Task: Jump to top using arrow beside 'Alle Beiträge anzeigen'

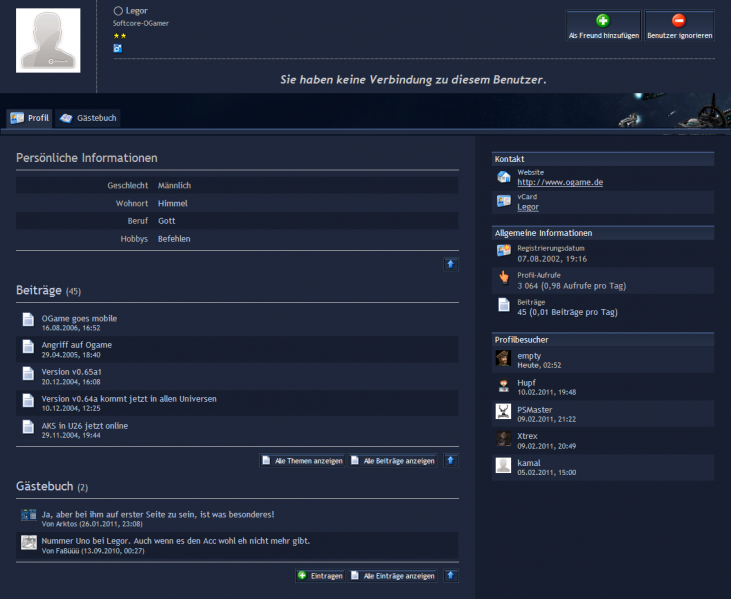Action: [450, 461]
